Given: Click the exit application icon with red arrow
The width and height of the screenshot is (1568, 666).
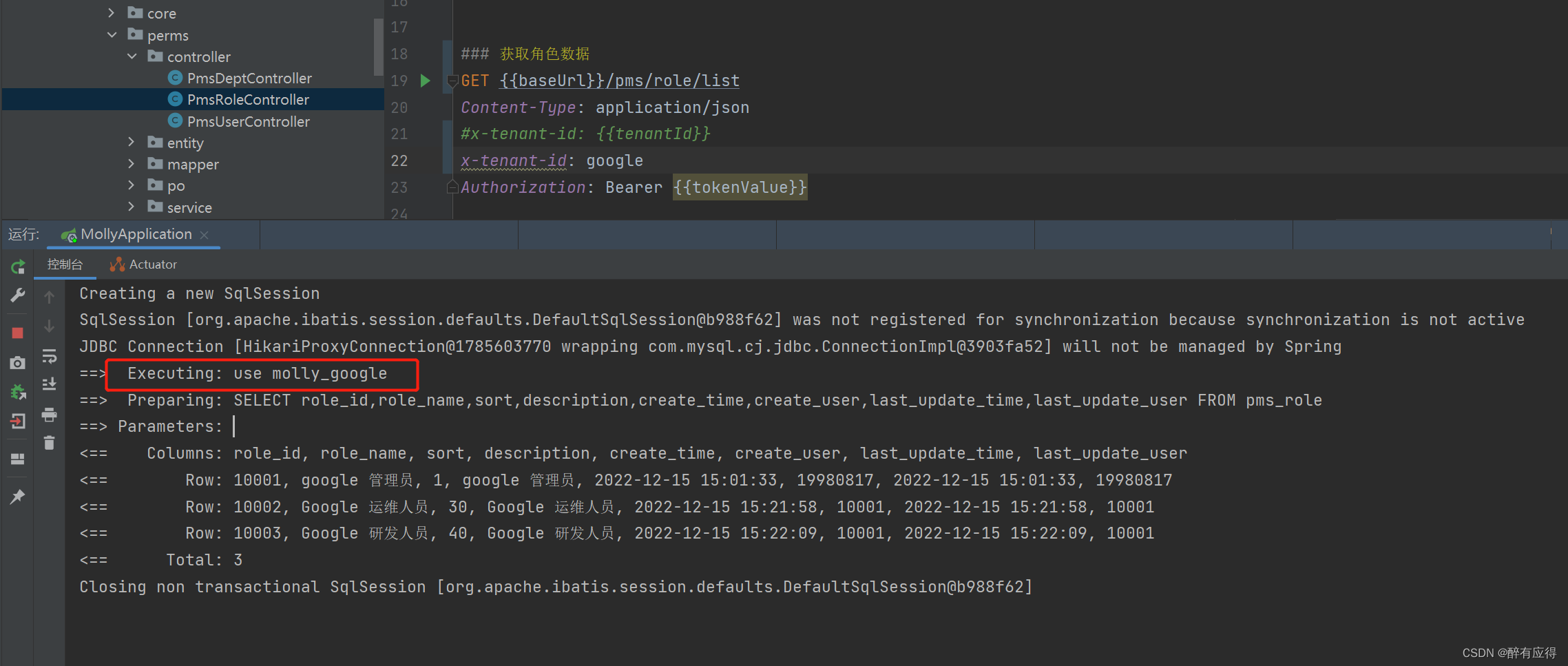Looking at the screenshot, I should (18, 421).
